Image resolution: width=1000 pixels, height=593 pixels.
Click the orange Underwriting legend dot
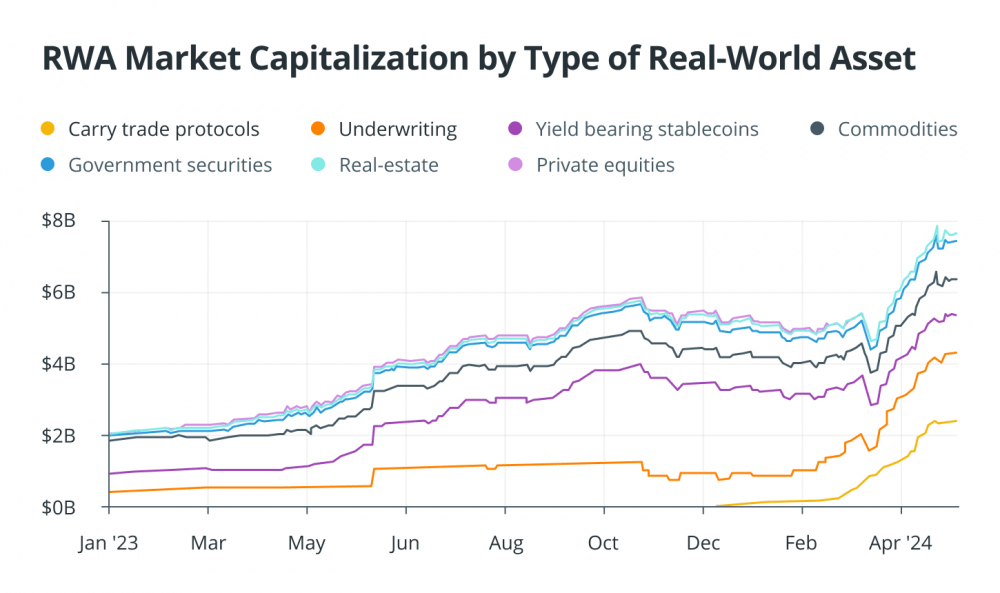click(318, 129)
